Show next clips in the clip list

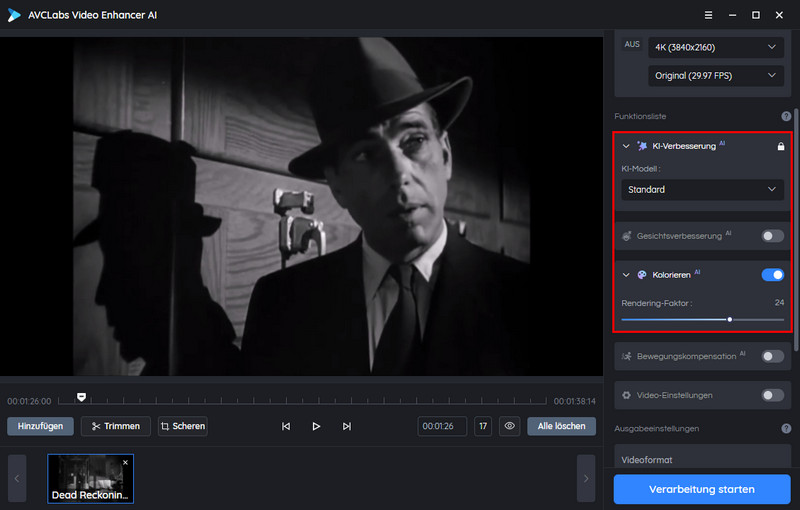586,478
